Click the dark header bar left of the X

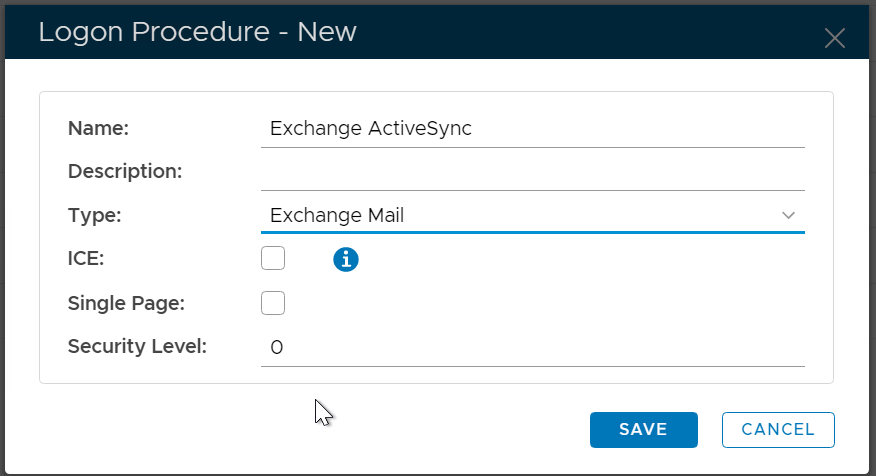600,32
